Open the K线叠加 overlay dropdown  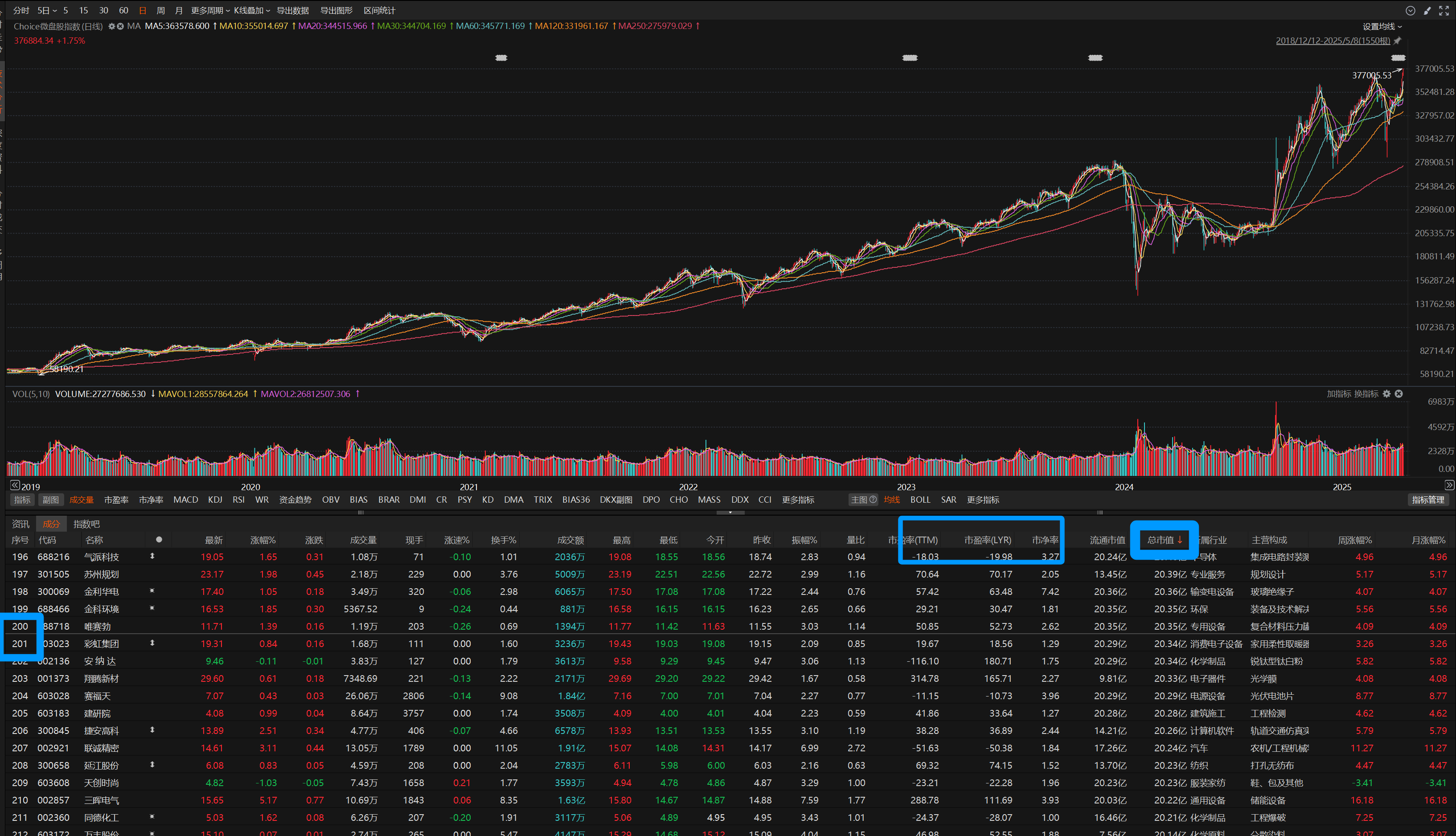coord(251,11)
